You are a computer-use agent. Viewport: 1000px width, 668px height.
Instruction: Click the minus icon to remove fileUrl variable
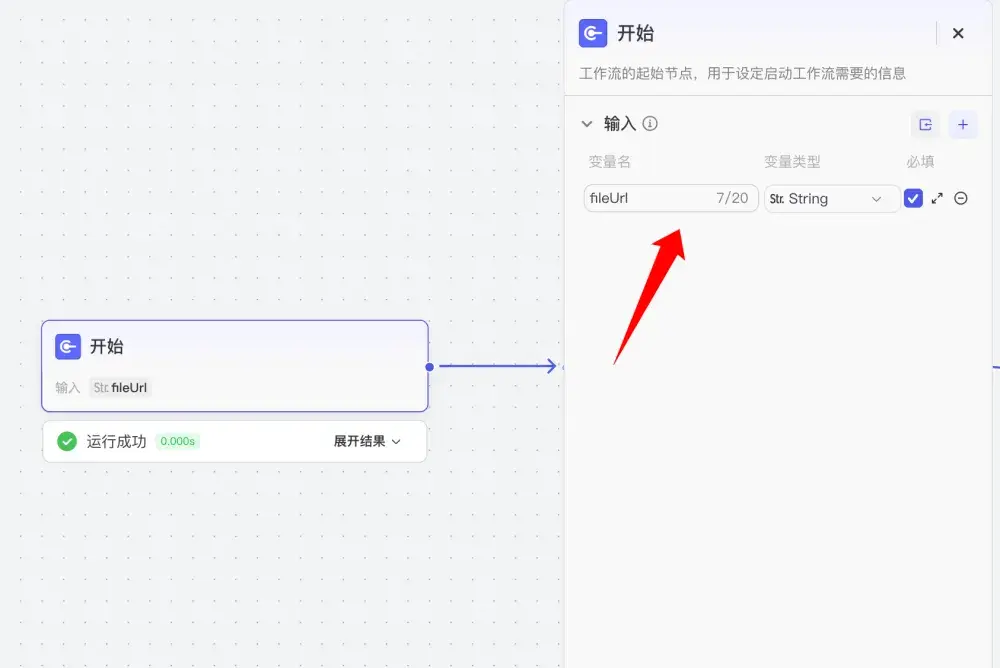coord(960,198)
